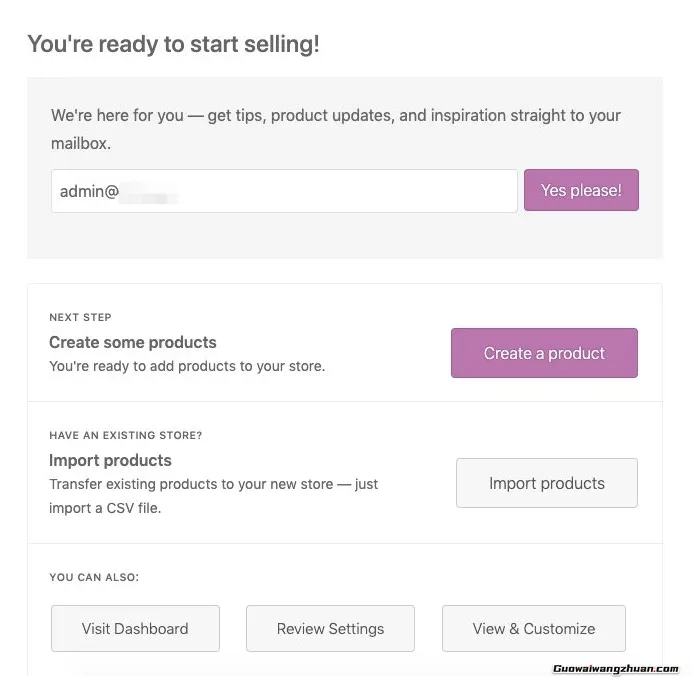692x684 pixels.
Task: Click the word "mailbox." in newsletter text
Action: click(x=81, y=143)
